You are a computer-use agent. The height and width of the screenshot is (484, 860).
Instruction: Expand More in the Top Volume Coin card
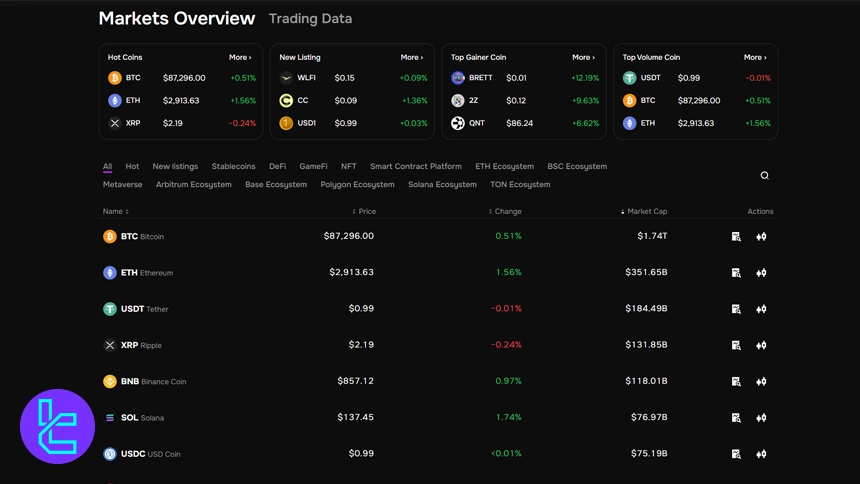tap(755, 57)
